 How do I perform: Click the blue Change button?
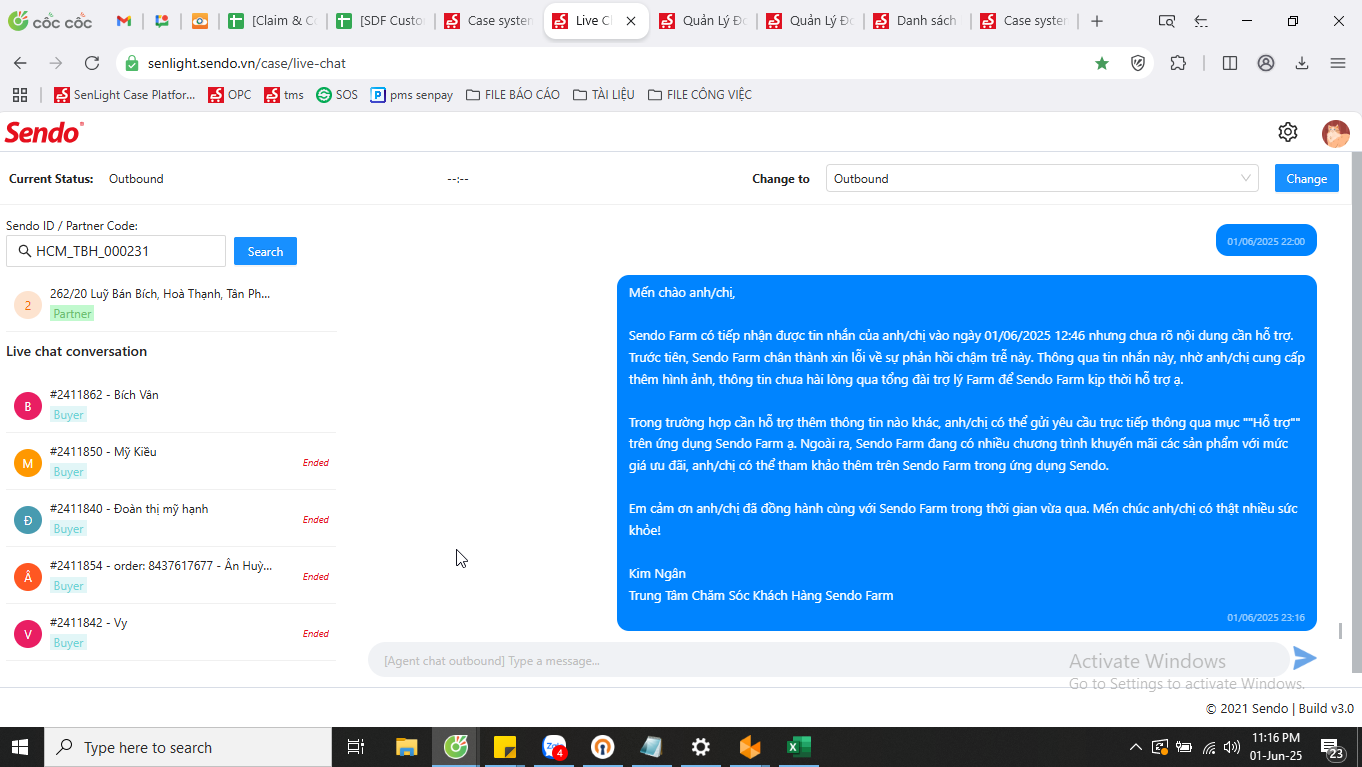tap(1306, 178)
